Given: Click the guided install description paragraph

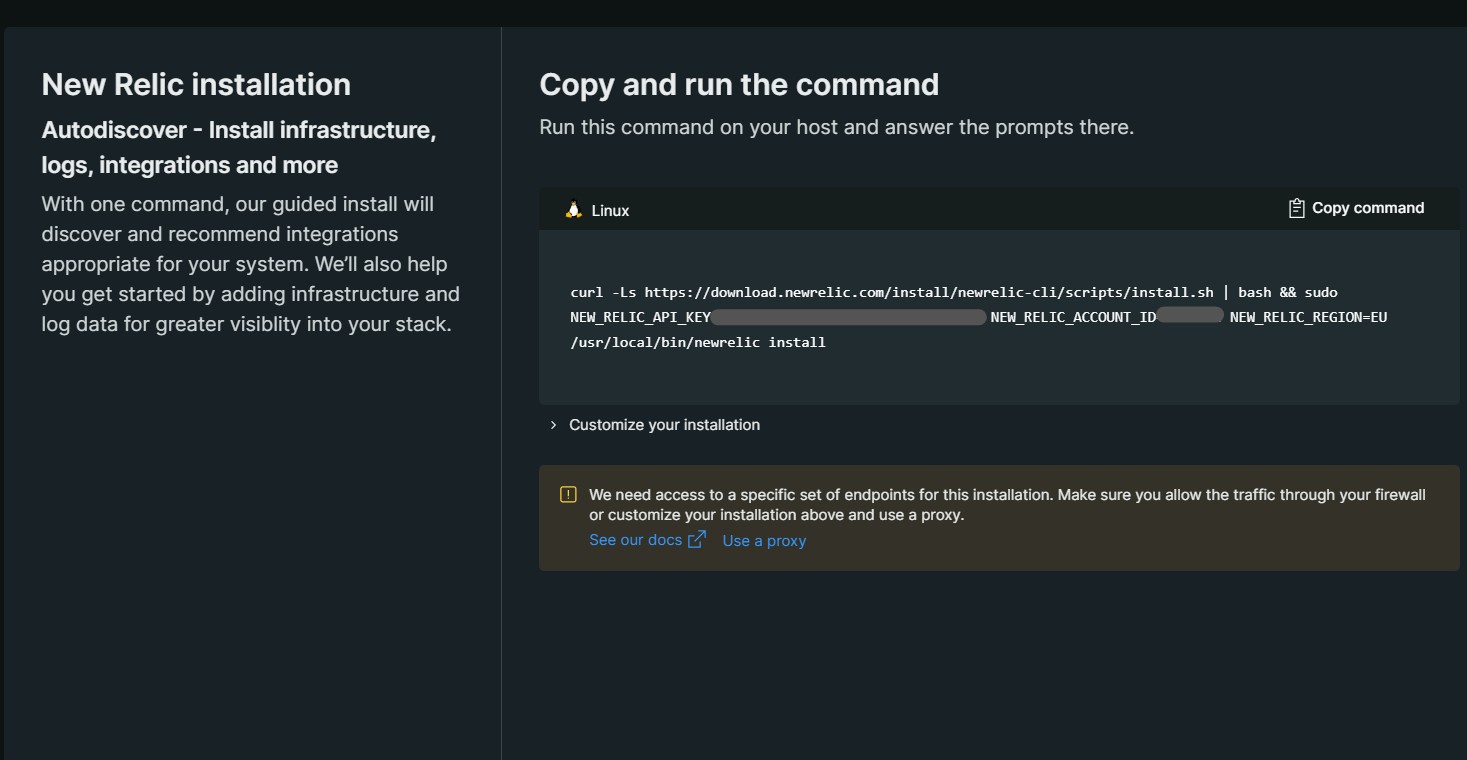Looking at the screenshot, I should tap(251, 264).
